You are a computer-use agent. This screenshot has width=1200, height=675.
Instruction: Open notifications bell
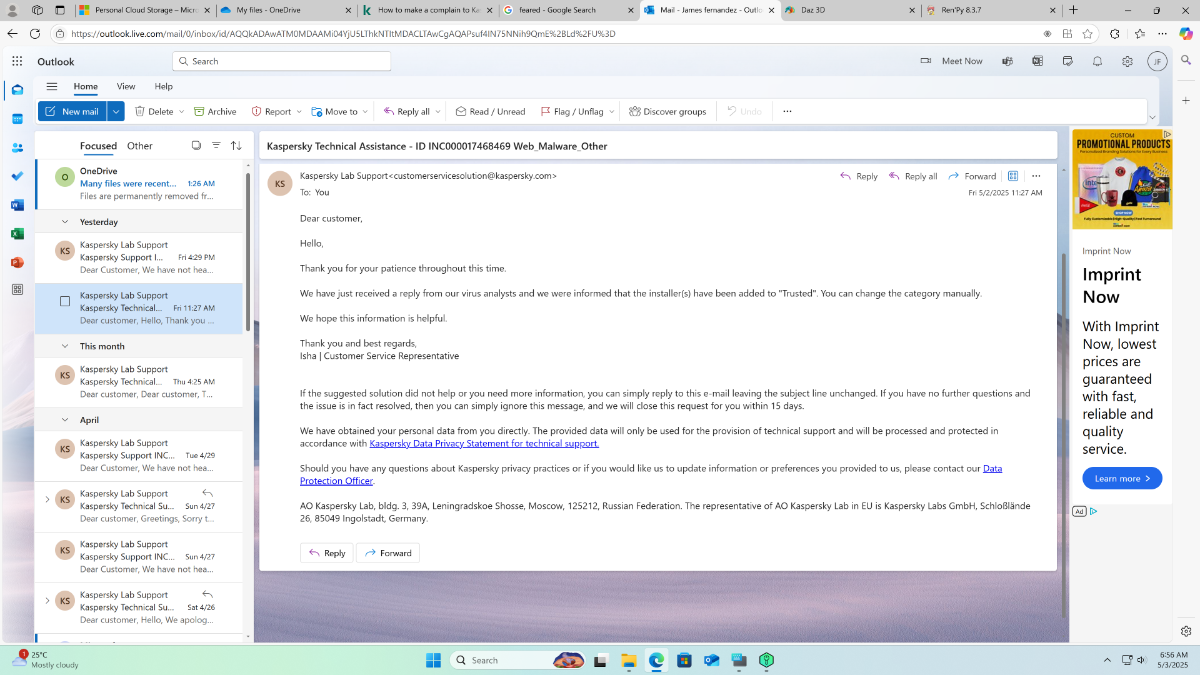[1097, 61]
